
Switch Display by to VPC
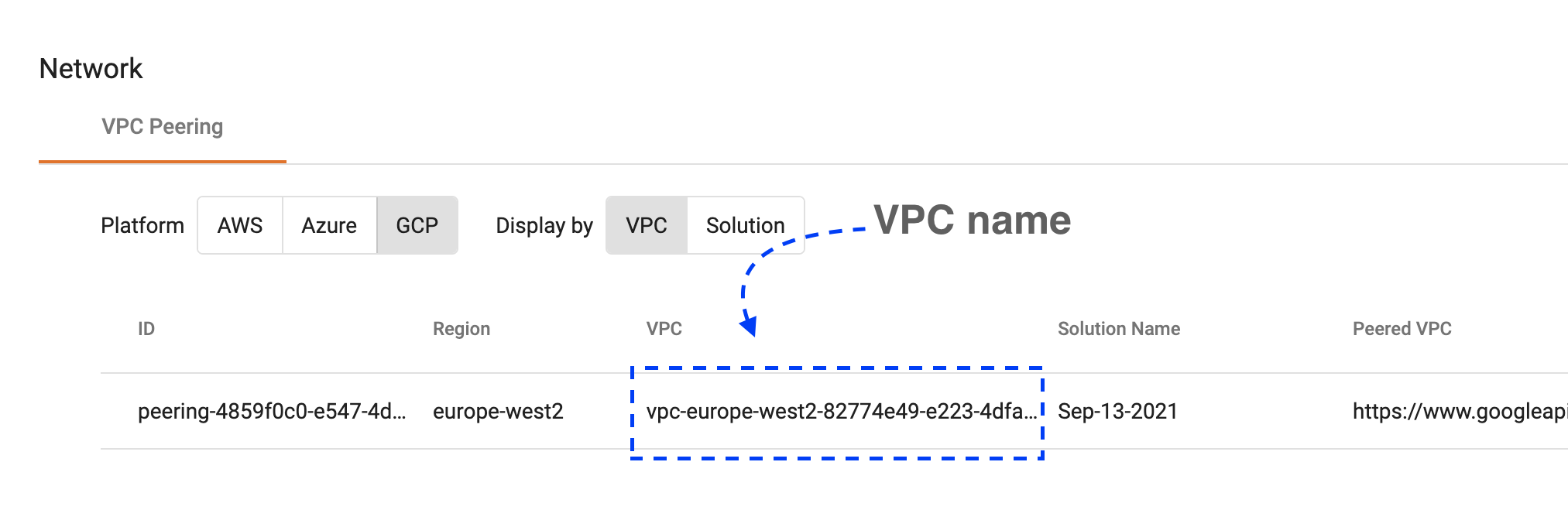pyautogui.click(x=646, y=225)
